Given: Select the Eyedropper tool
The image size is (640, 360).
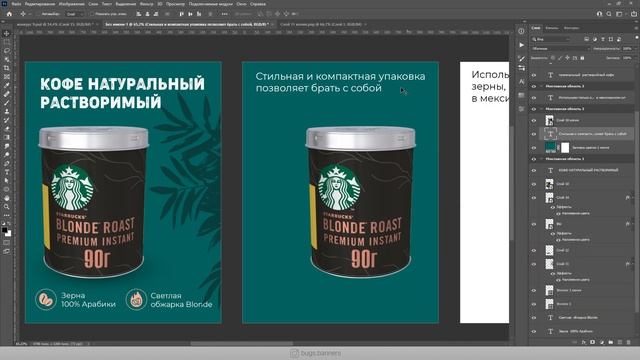Looking at the screenshot, I should coord(7,85).
